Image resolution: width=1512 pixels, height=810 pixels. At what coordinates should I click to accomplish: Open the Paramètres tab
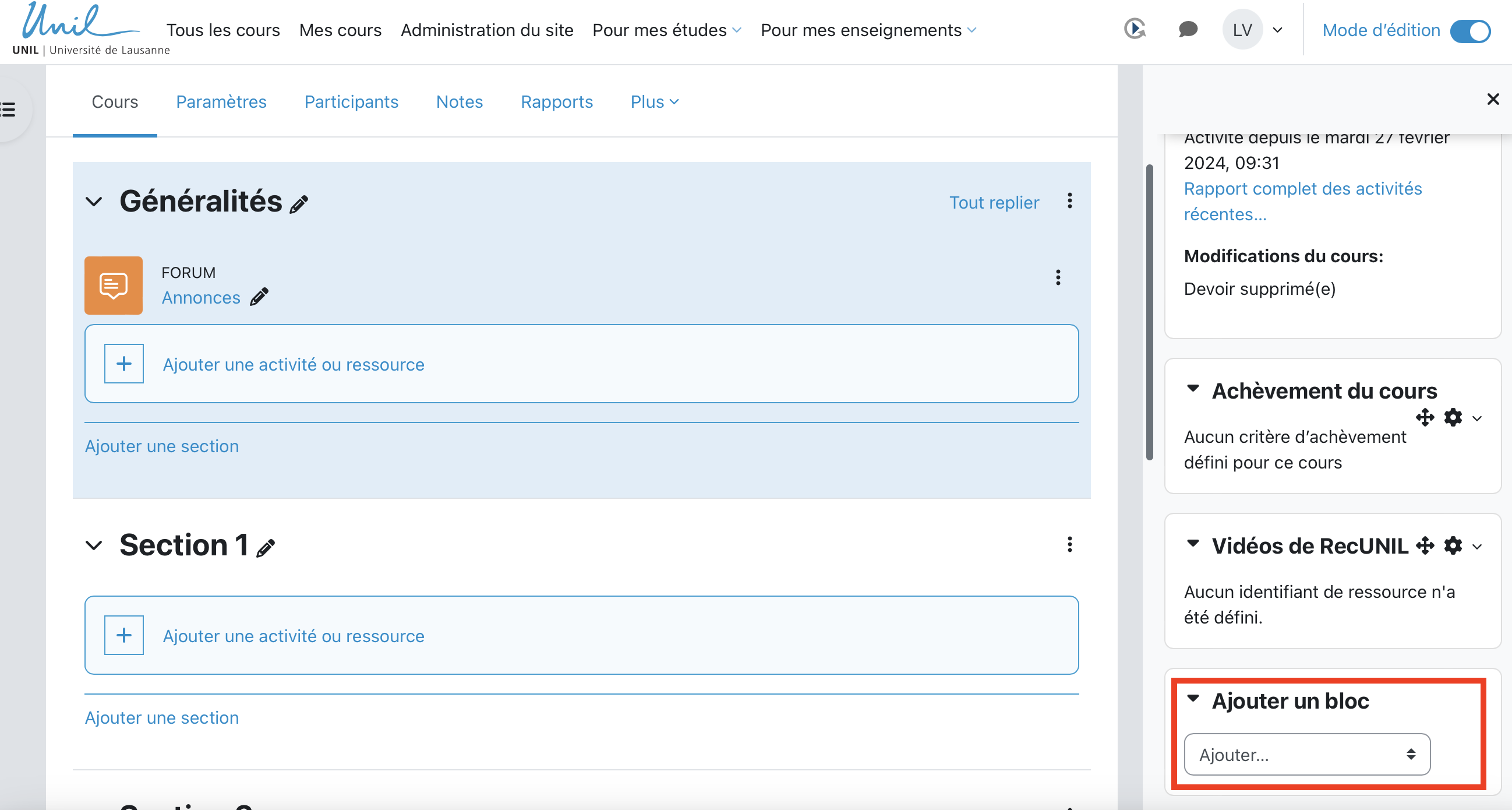point(221,101)
